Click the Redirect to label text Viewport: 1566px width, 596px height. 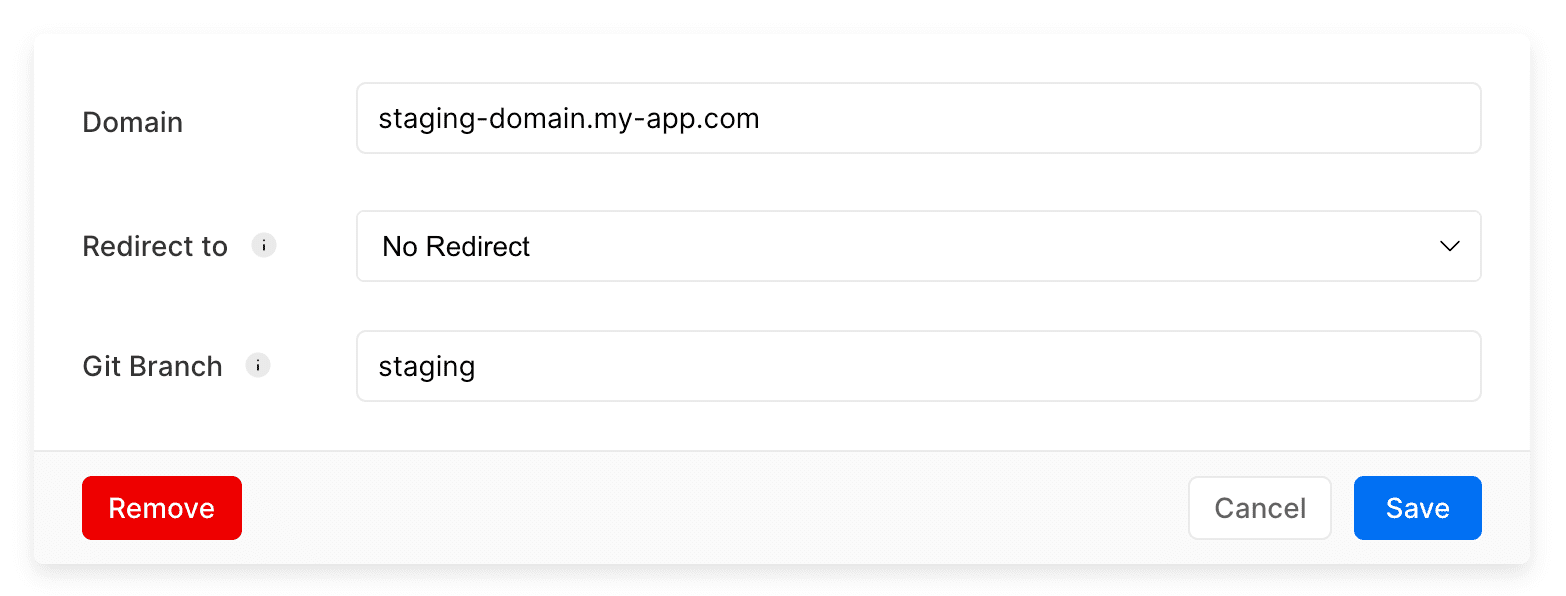[155, 246]
